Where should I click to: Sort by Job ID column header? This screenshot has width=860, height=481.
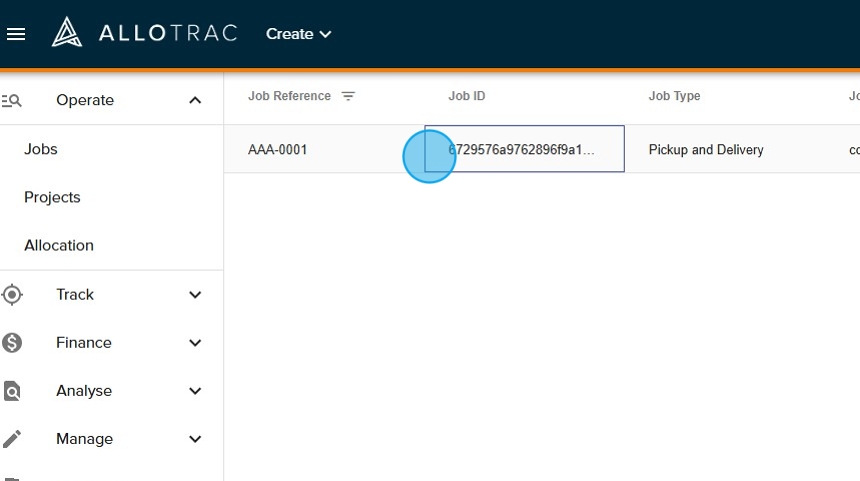[x=467, y=96]
